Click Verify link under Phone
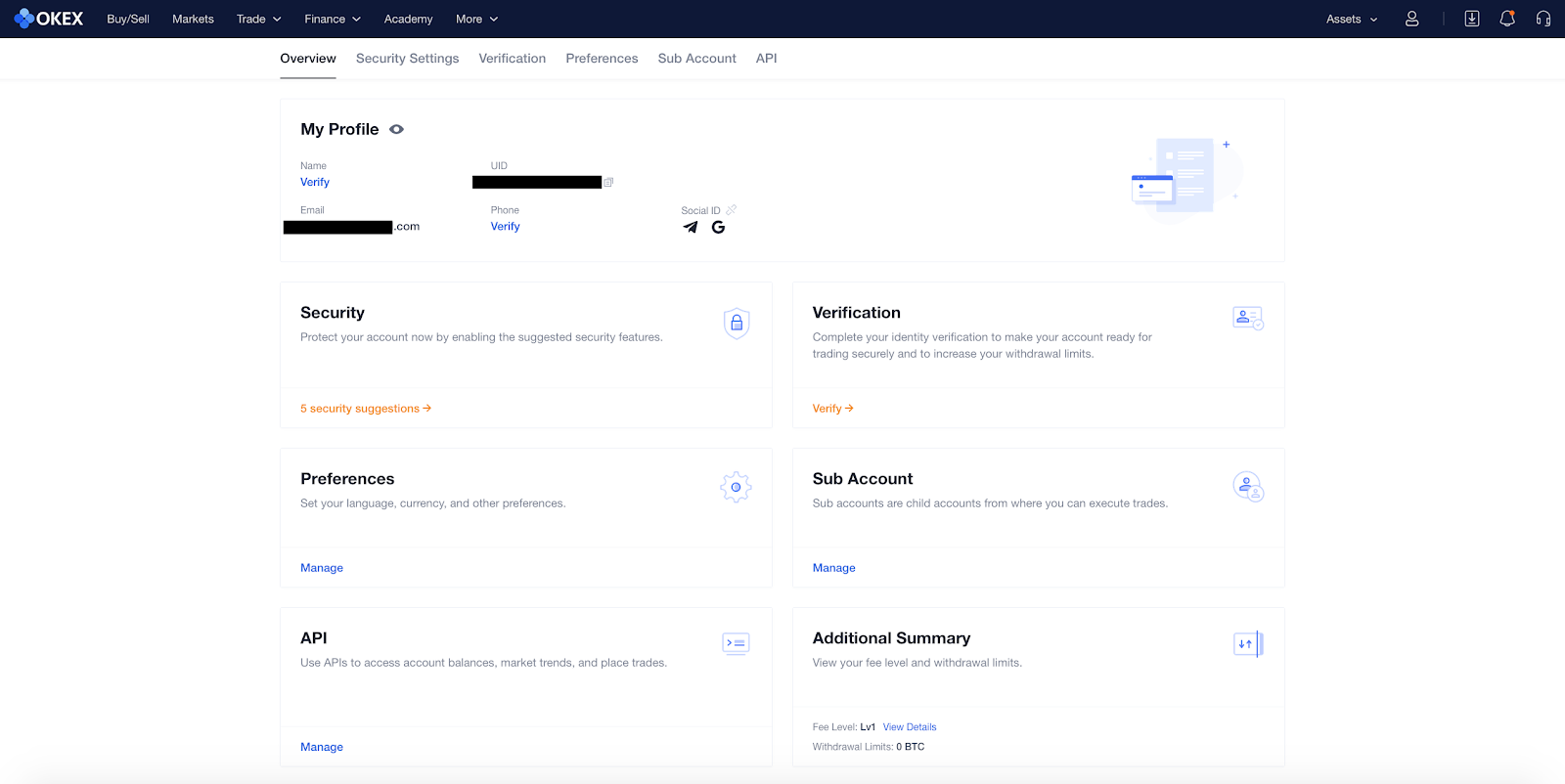Viewport: 1565px width, 784px height. coord(505,226)
